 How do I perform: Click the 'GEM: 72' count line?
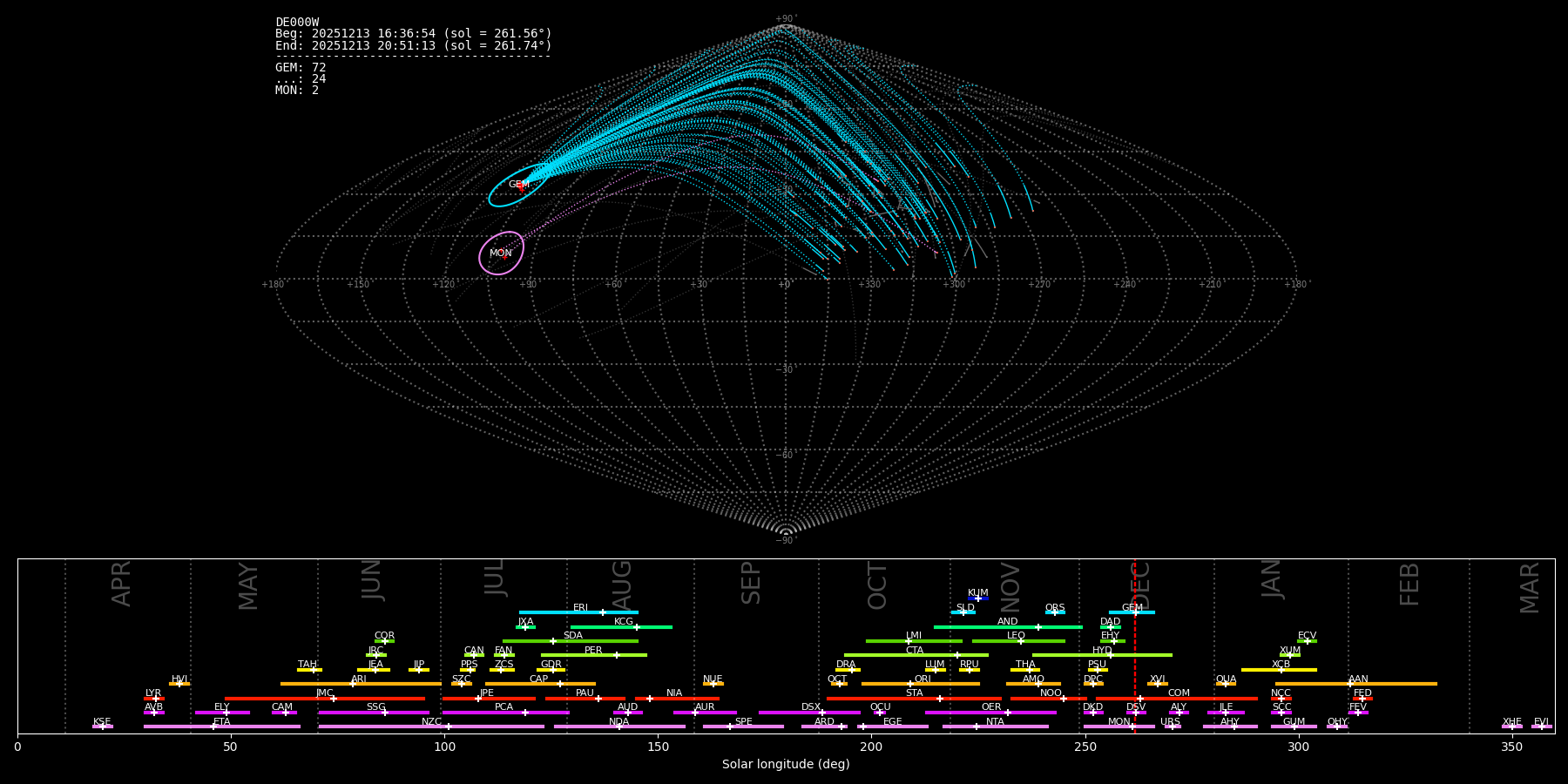(301, 68)
